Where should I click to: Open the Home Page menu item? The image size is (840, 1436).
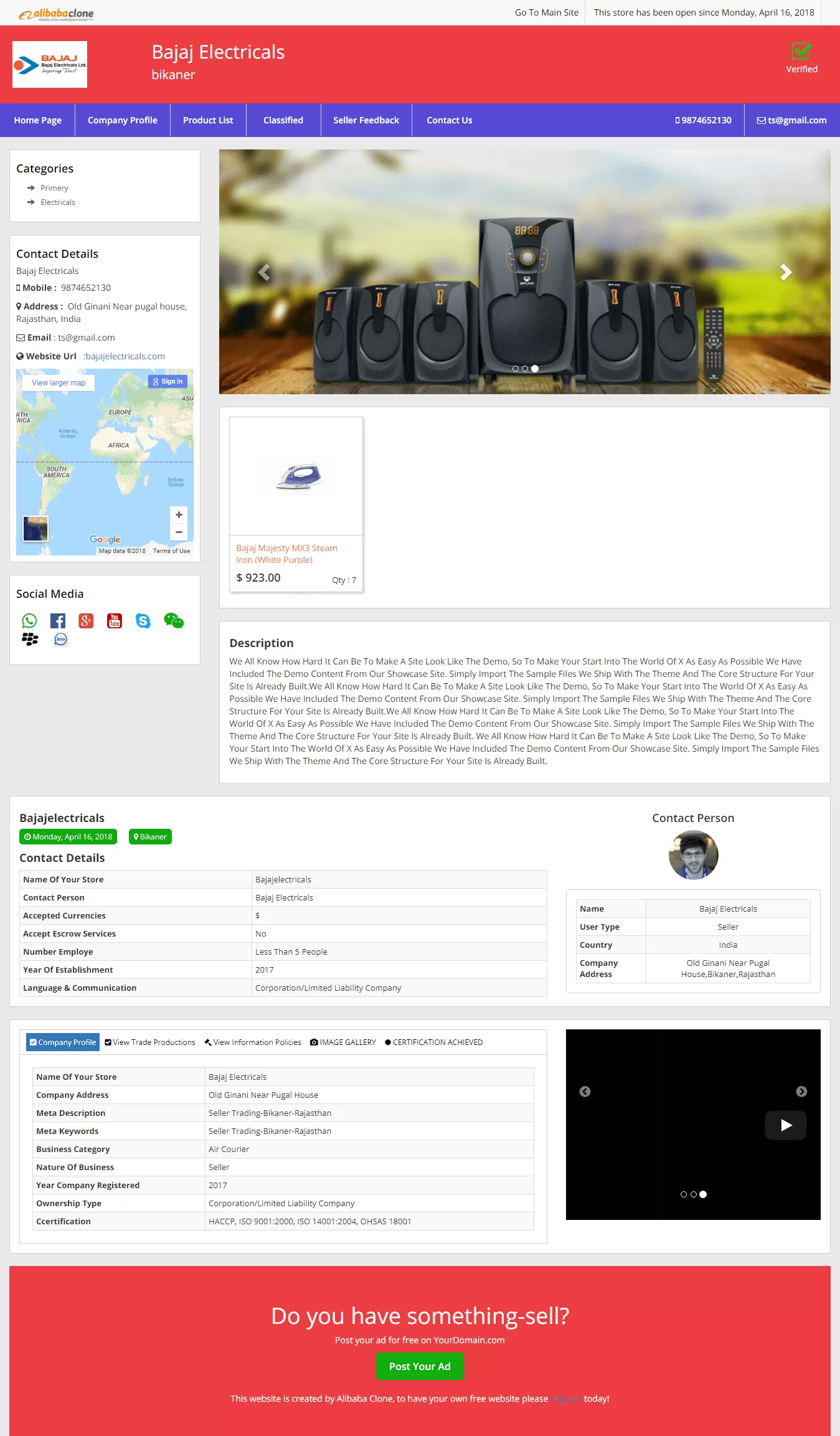(x=38, y=120)
